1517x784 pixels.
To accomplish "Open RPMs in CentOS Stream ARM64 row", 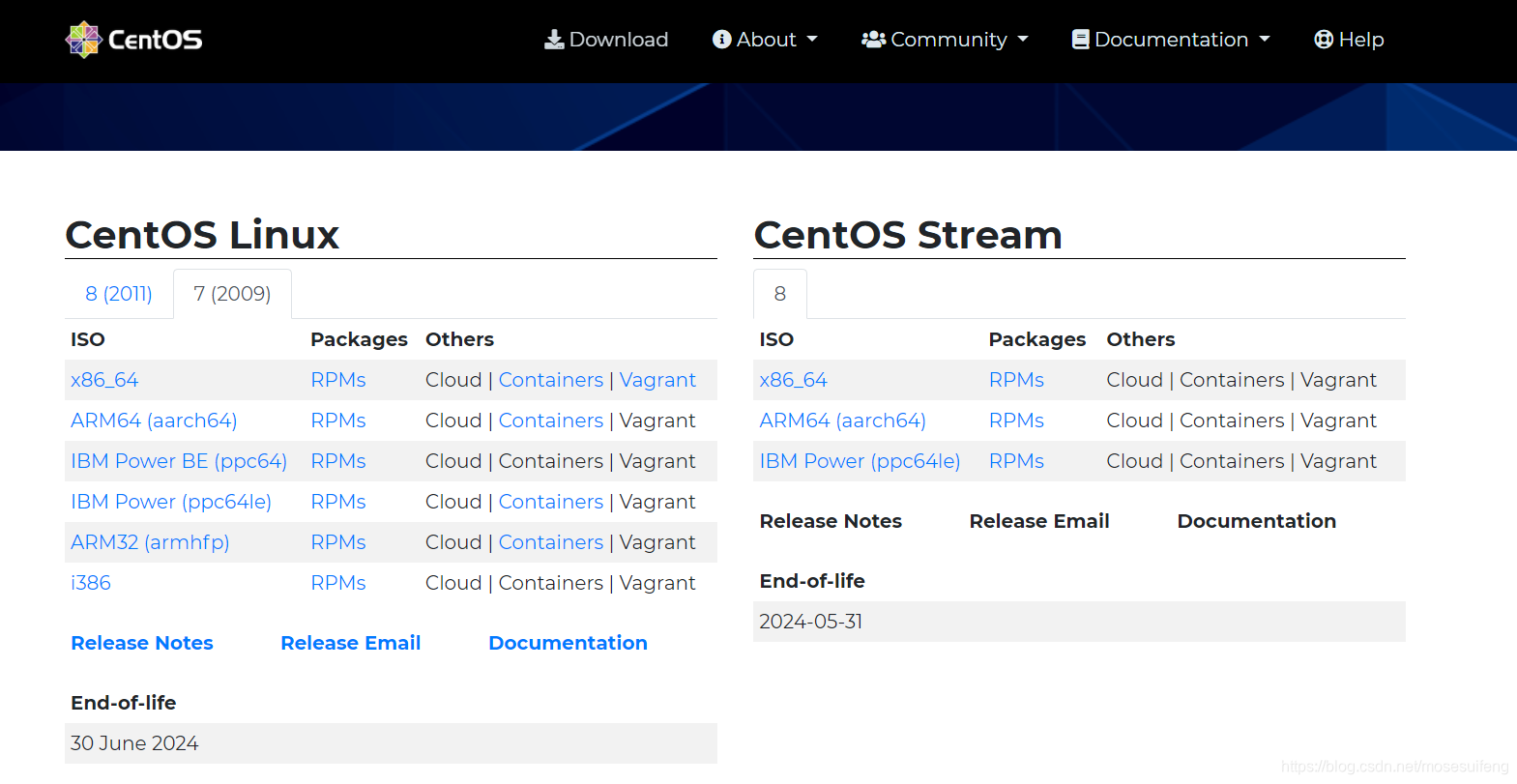I will coord(1017,421).
